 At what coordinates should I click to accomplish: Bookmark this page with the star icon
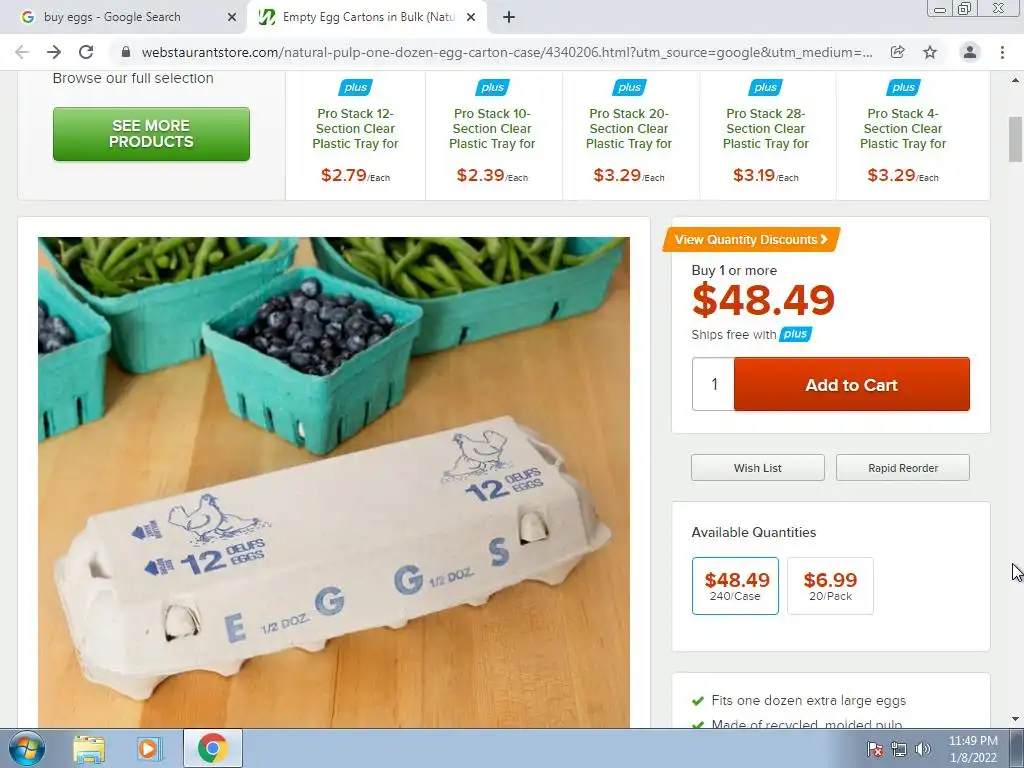pos(930,52)
